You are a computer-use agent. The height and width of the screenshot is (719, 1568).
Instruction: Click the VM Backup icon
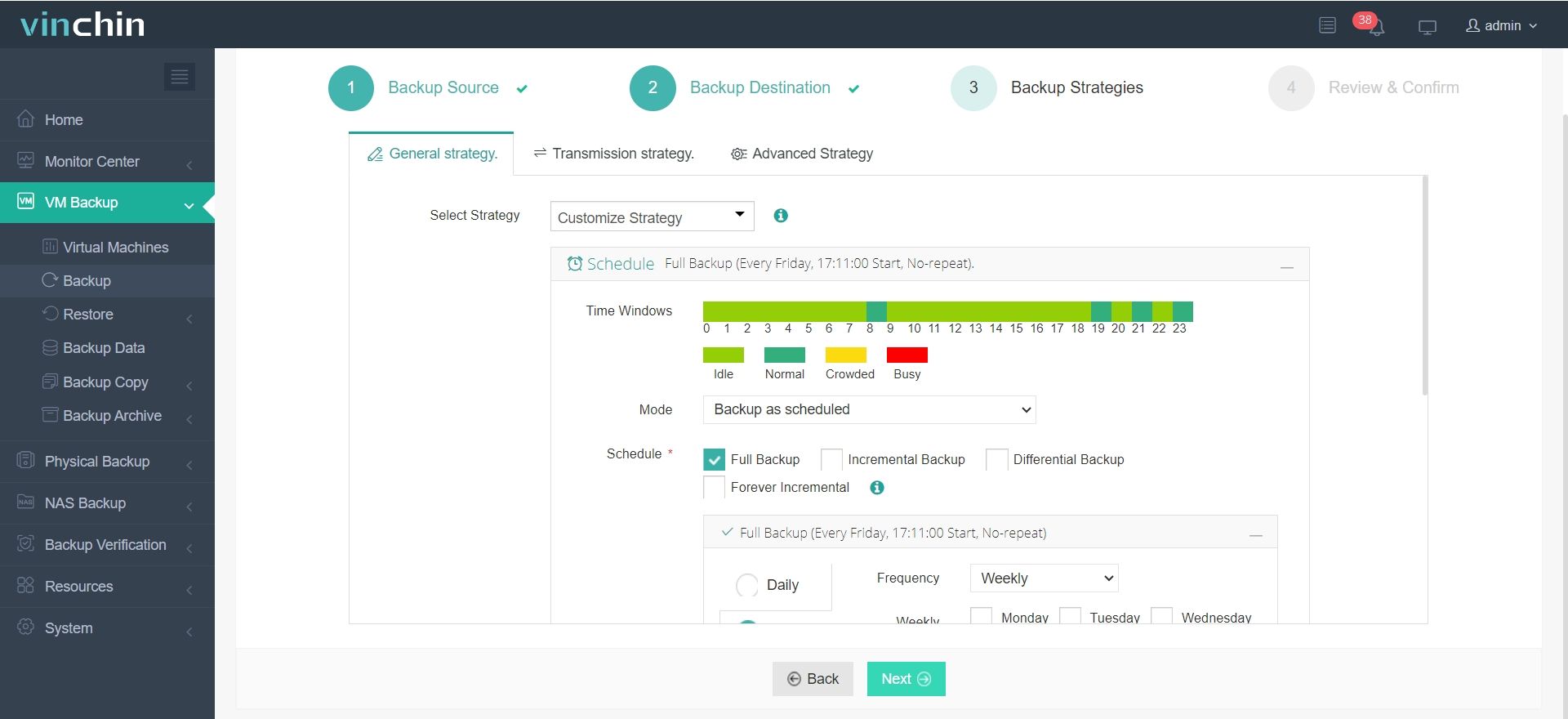coord(25,201)
